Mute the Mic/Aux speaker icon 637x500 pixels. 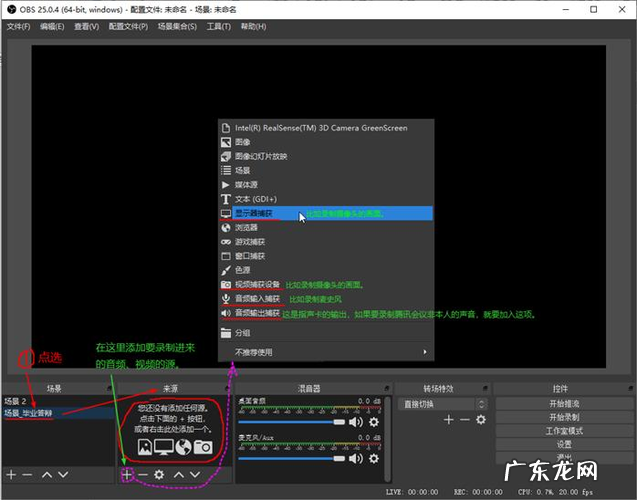pyautogui.click(x=355, y=450)
